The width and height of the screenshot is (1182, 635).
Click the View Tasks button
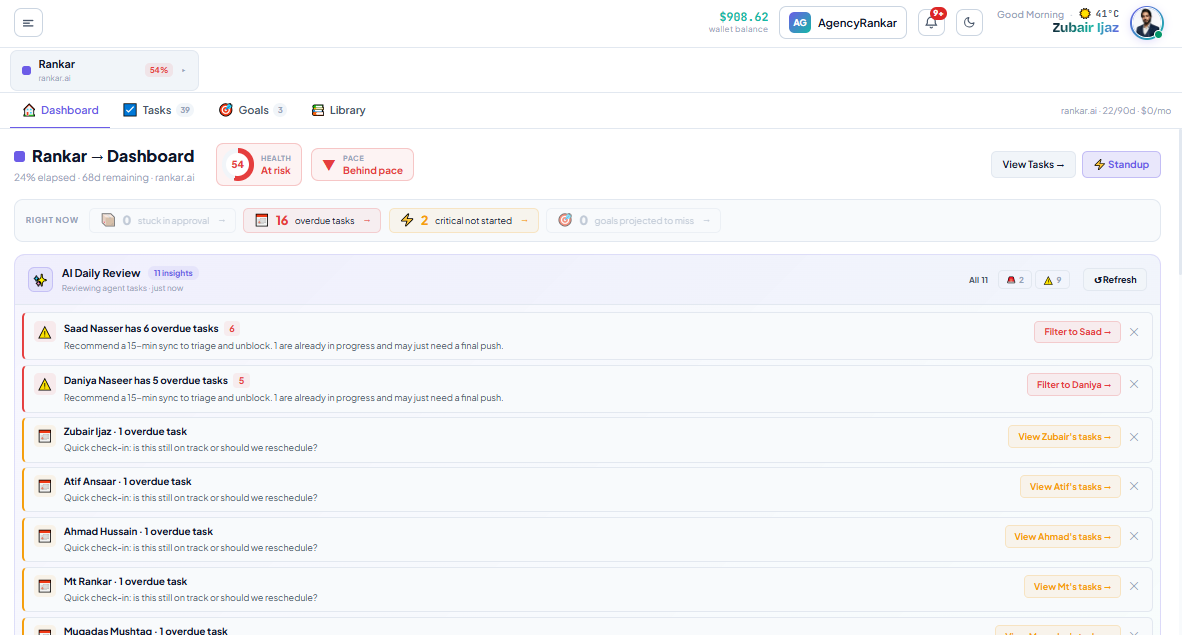click(1033, 164)
